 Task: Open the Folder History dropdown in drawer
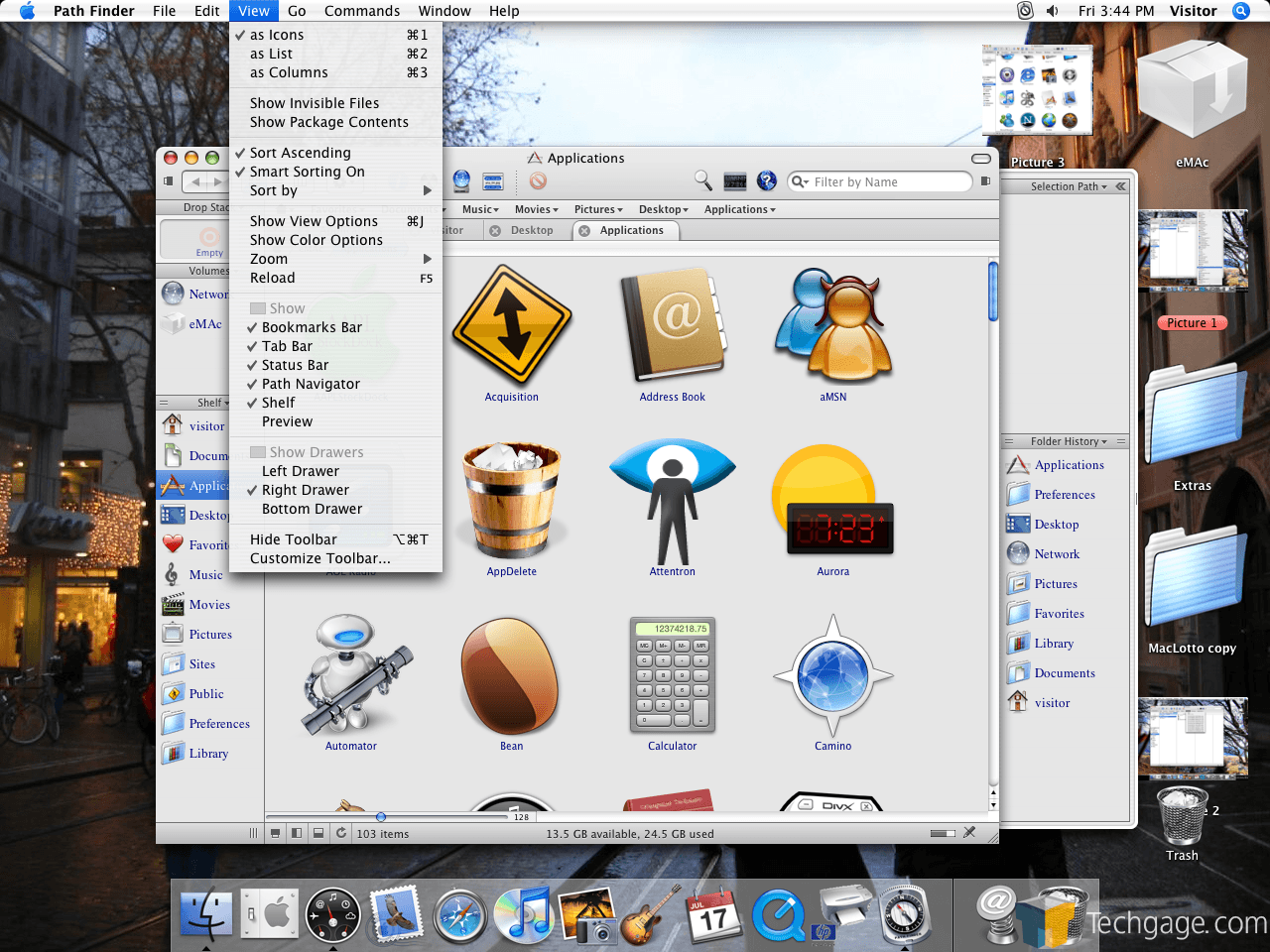[x=1070, y=441]
